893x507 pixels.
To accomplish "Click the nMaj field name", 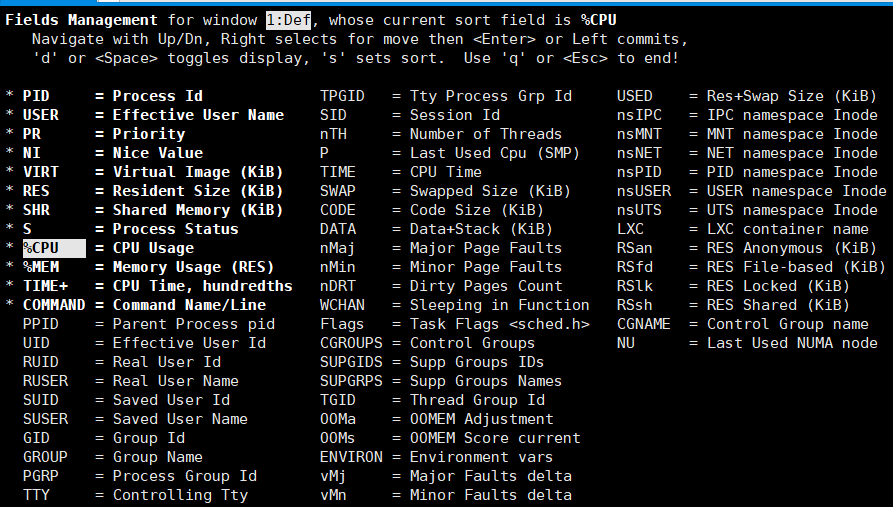I will [337, 248].
